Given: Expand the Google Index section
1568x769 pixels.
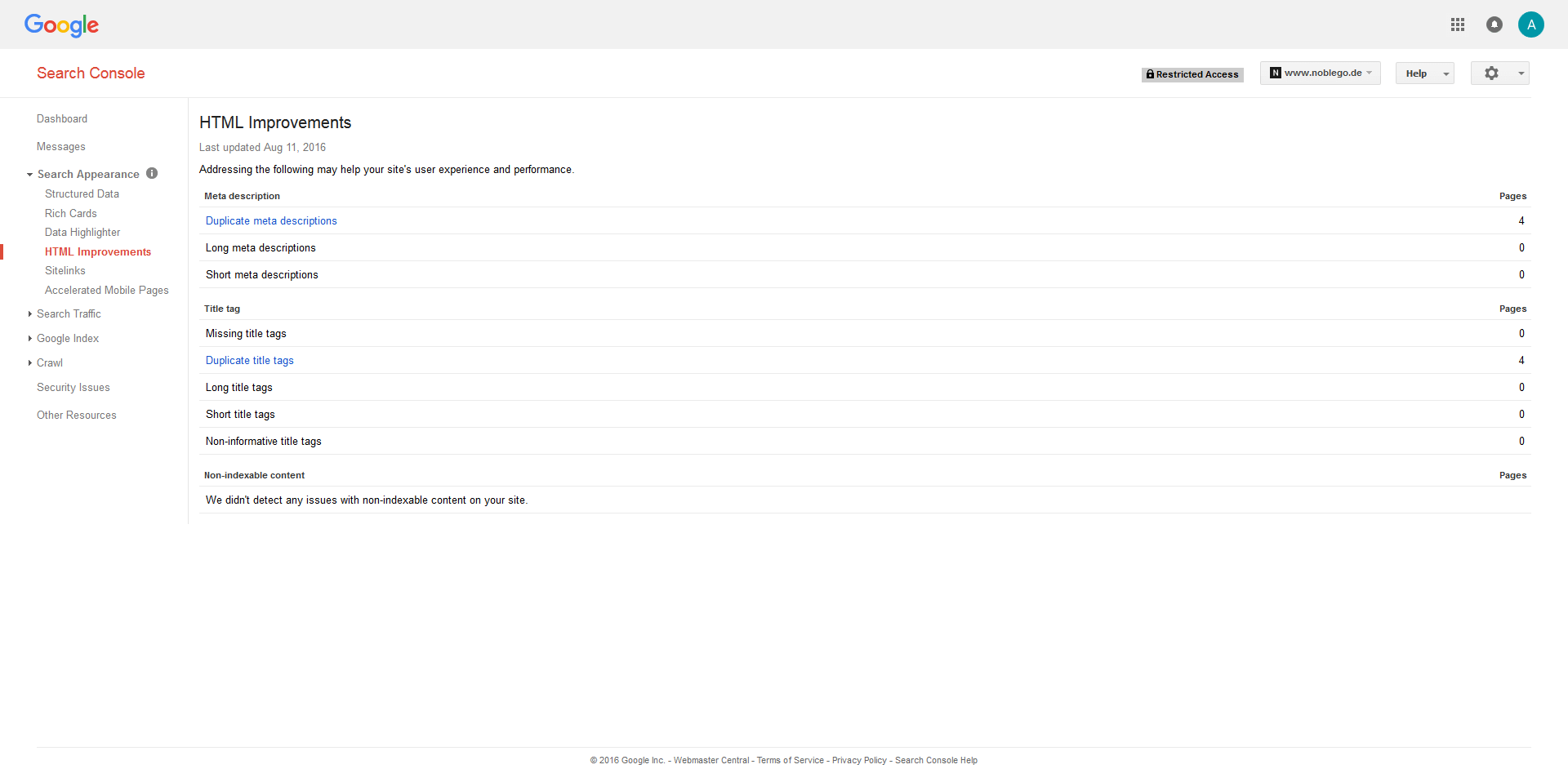Looking at the screenshot, I should click(x=67, y=338).
